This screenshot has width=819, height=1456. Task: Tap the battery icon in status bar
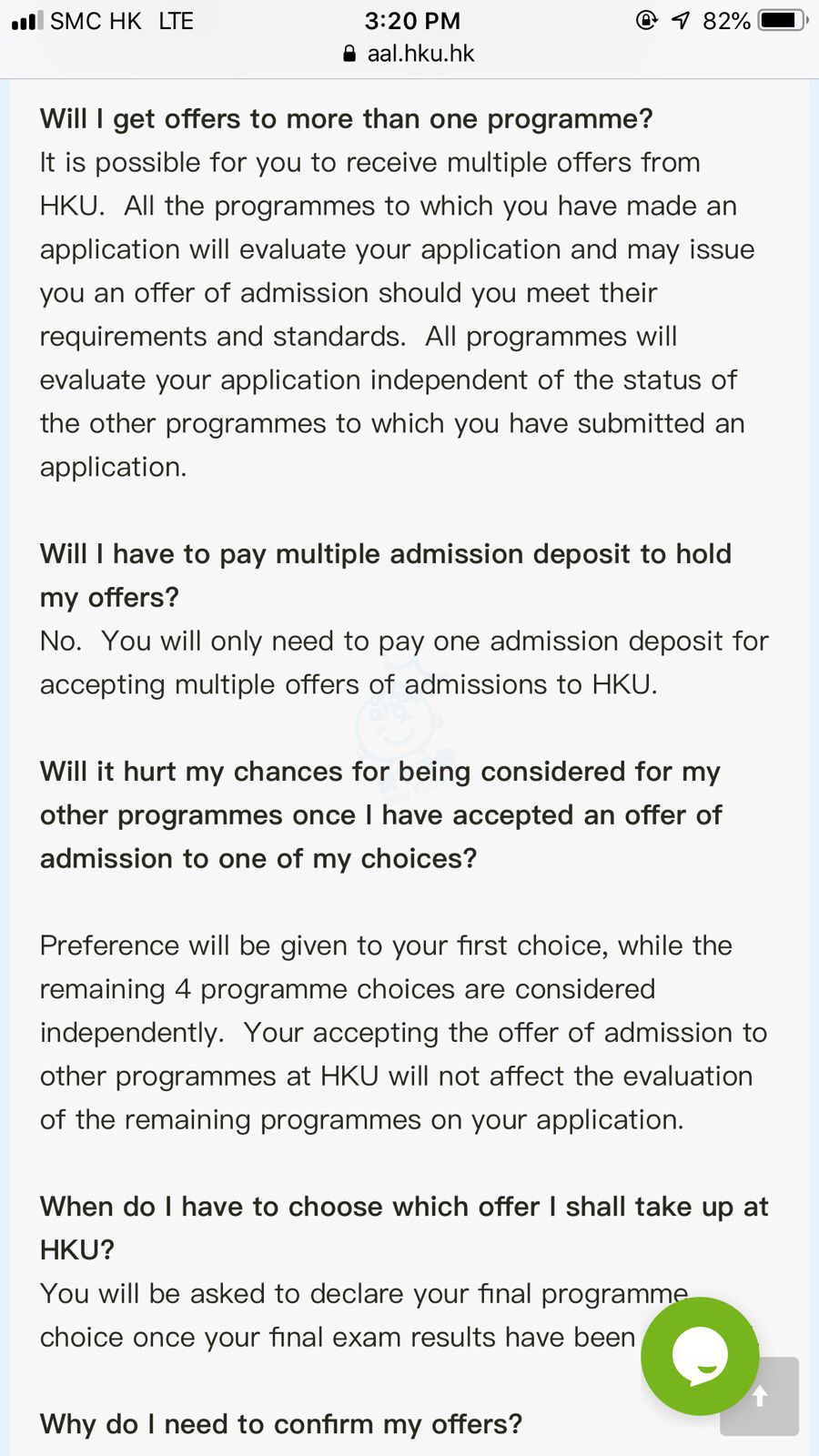click(783, 20)
